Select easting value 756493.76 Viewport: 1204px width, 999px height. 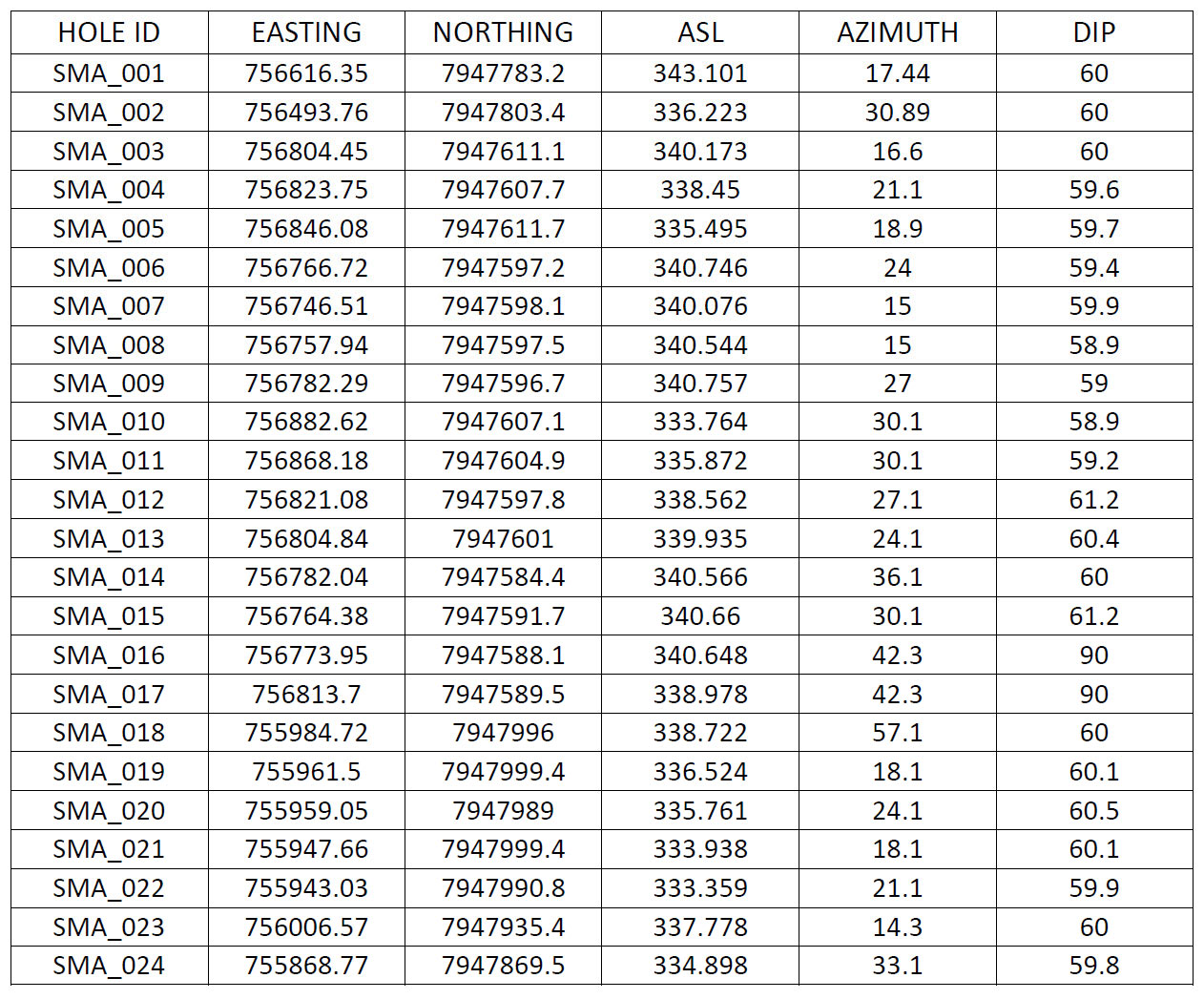[306, 113]
